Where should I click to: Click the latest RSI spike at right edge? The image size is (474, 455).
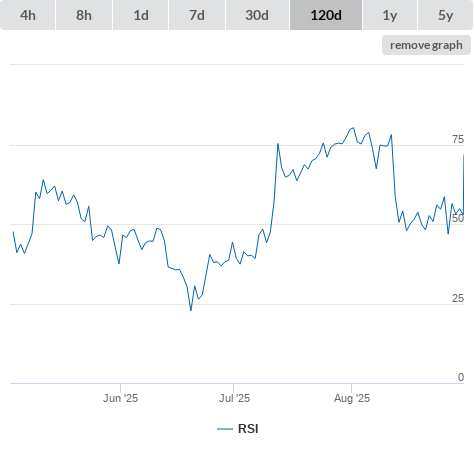click(x=463, y=155)
